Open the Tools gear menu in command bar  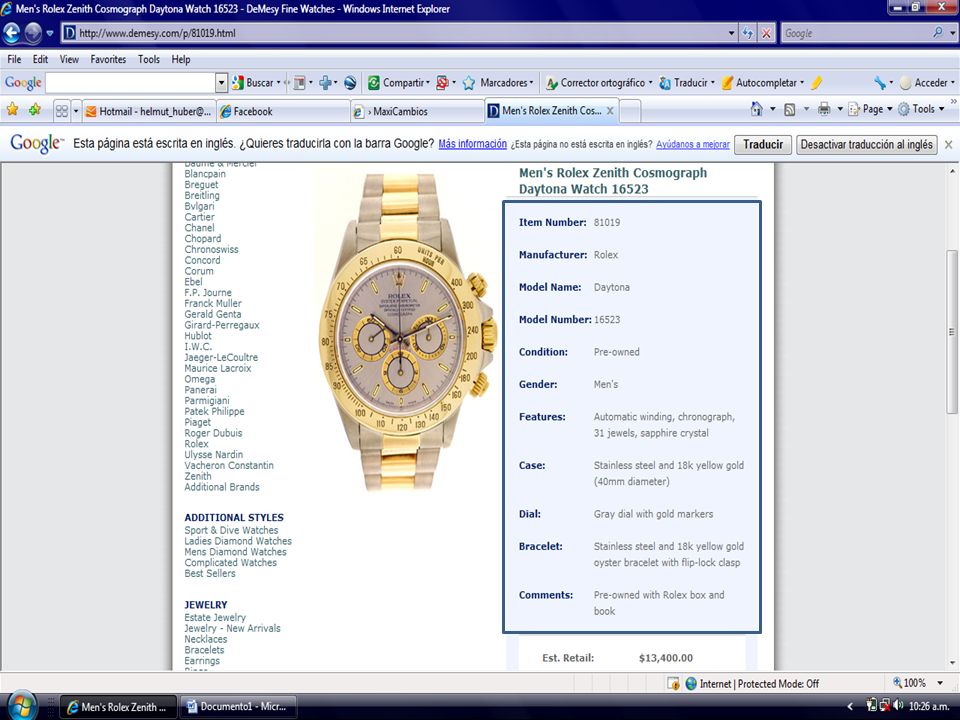921,109
